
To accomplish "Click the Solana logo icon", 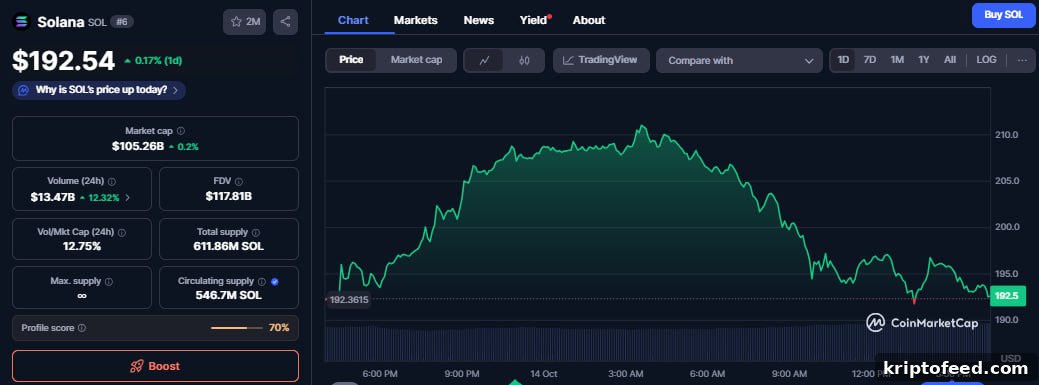I will [x=22, y=22].
